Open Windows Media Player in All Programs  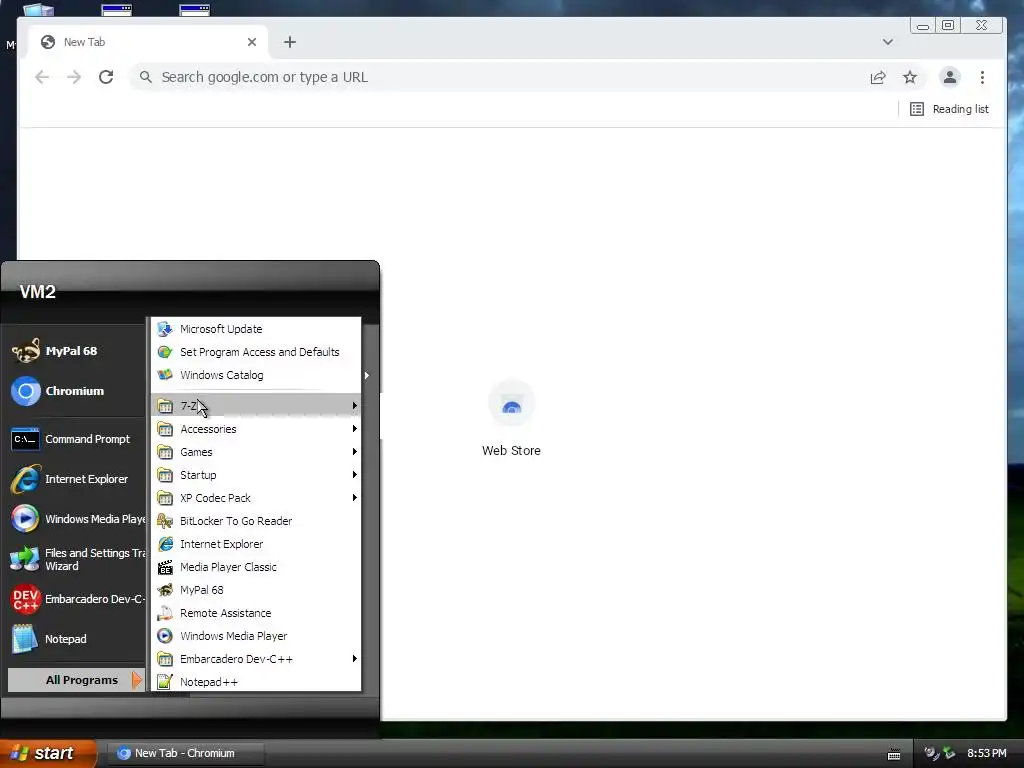[x=256, y=636]
